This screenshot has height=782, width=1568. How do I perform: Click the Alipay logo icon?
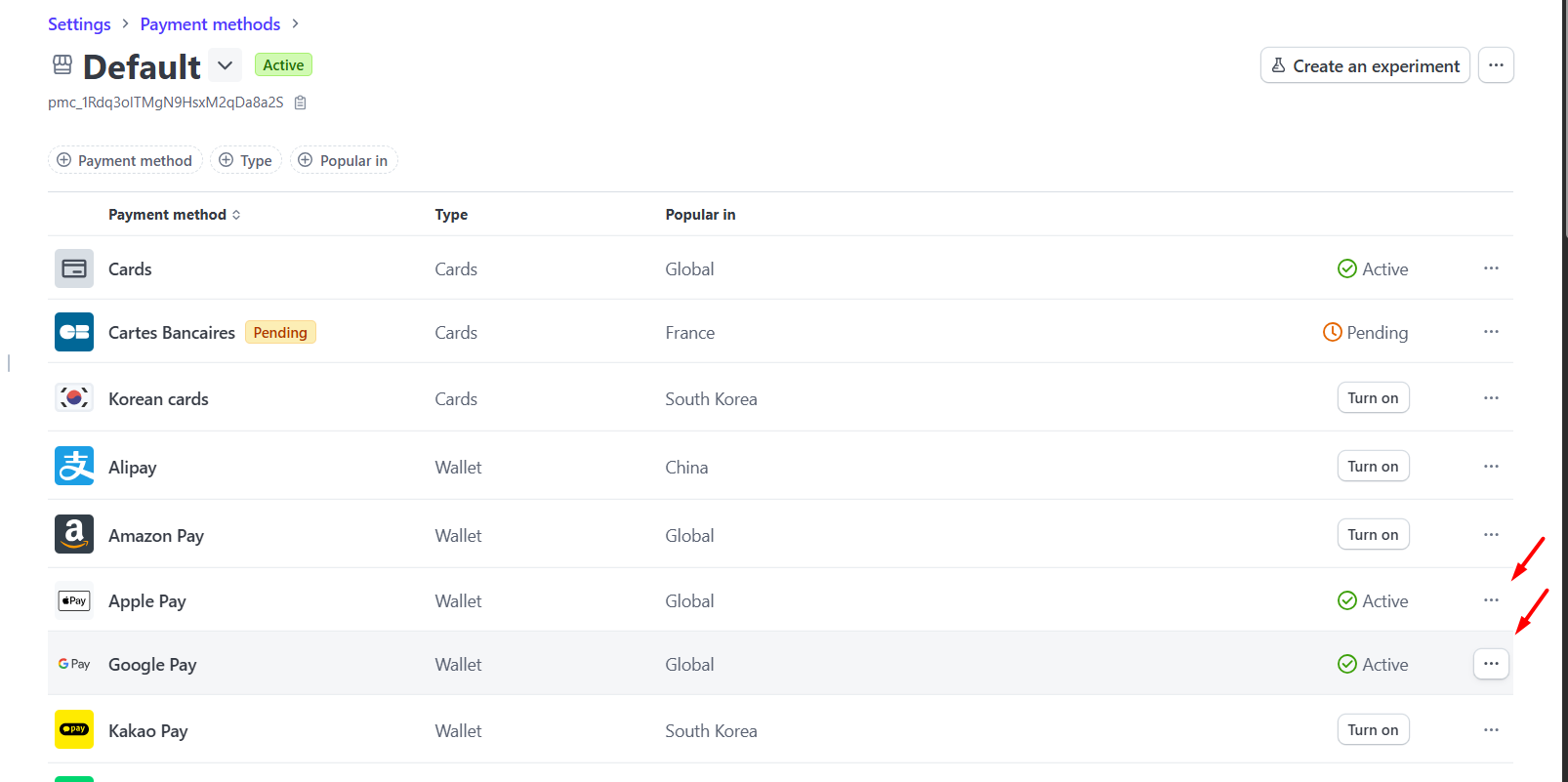click(x=74, y=467)
